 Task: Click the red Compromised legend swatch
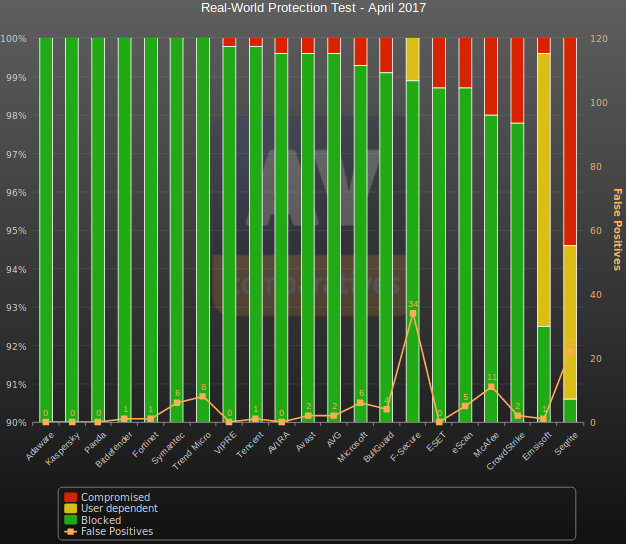tap(70, 497)
